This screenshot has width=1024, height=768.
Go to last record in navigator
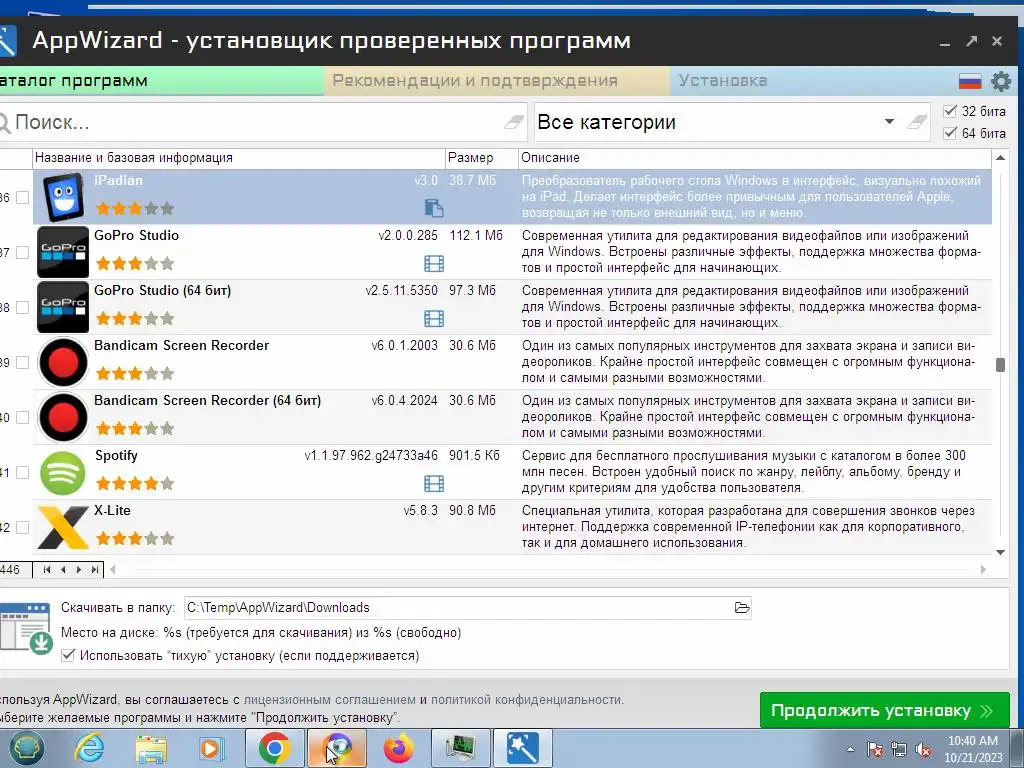click(x=95, y=569)
